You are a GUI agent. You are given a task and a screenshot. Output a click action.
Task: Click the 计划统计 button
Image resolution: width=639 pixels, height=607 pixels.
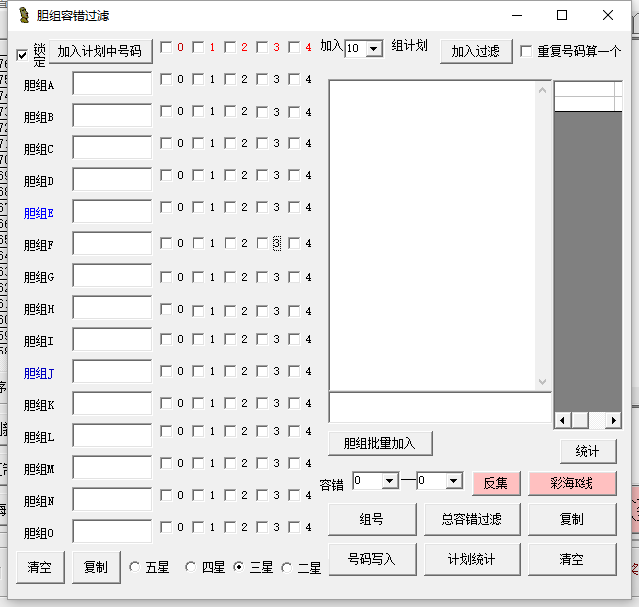click(x=471, y=559)
